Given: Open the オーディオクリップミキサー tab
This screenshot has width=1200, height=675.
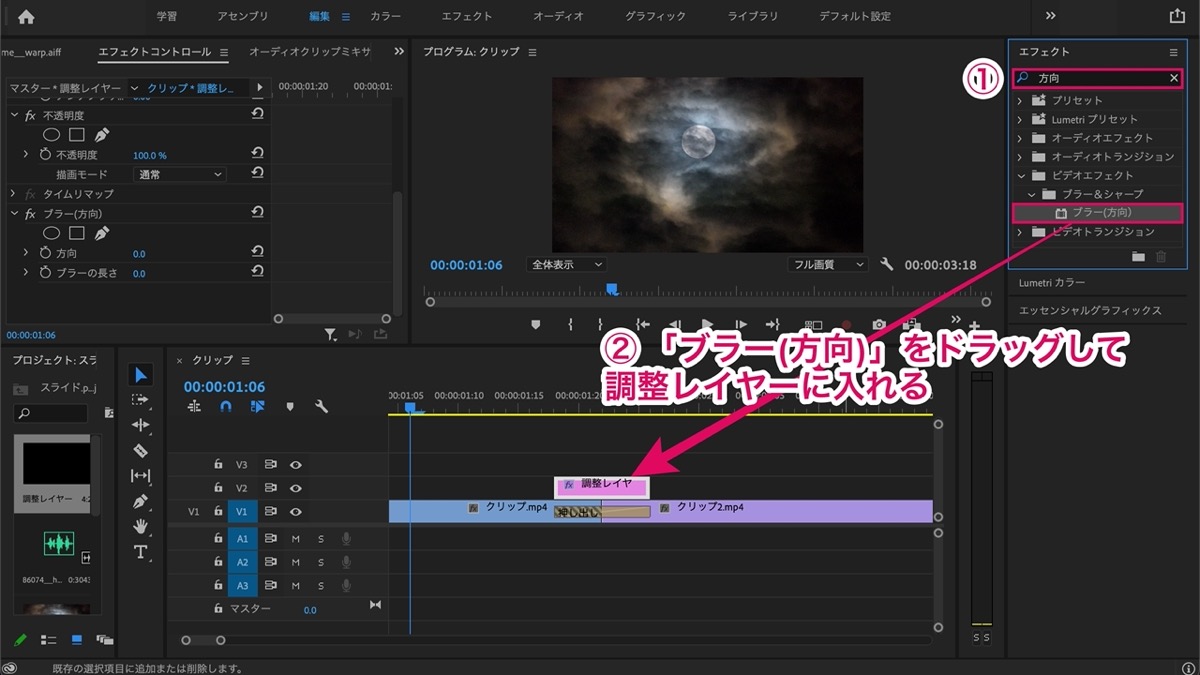Looking at the screenshot, I should (x=310, y=52).
